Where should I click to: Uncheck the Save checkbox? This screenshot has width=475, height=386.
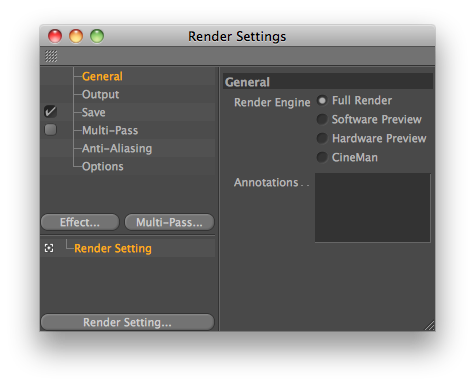[x=50, y=112]
